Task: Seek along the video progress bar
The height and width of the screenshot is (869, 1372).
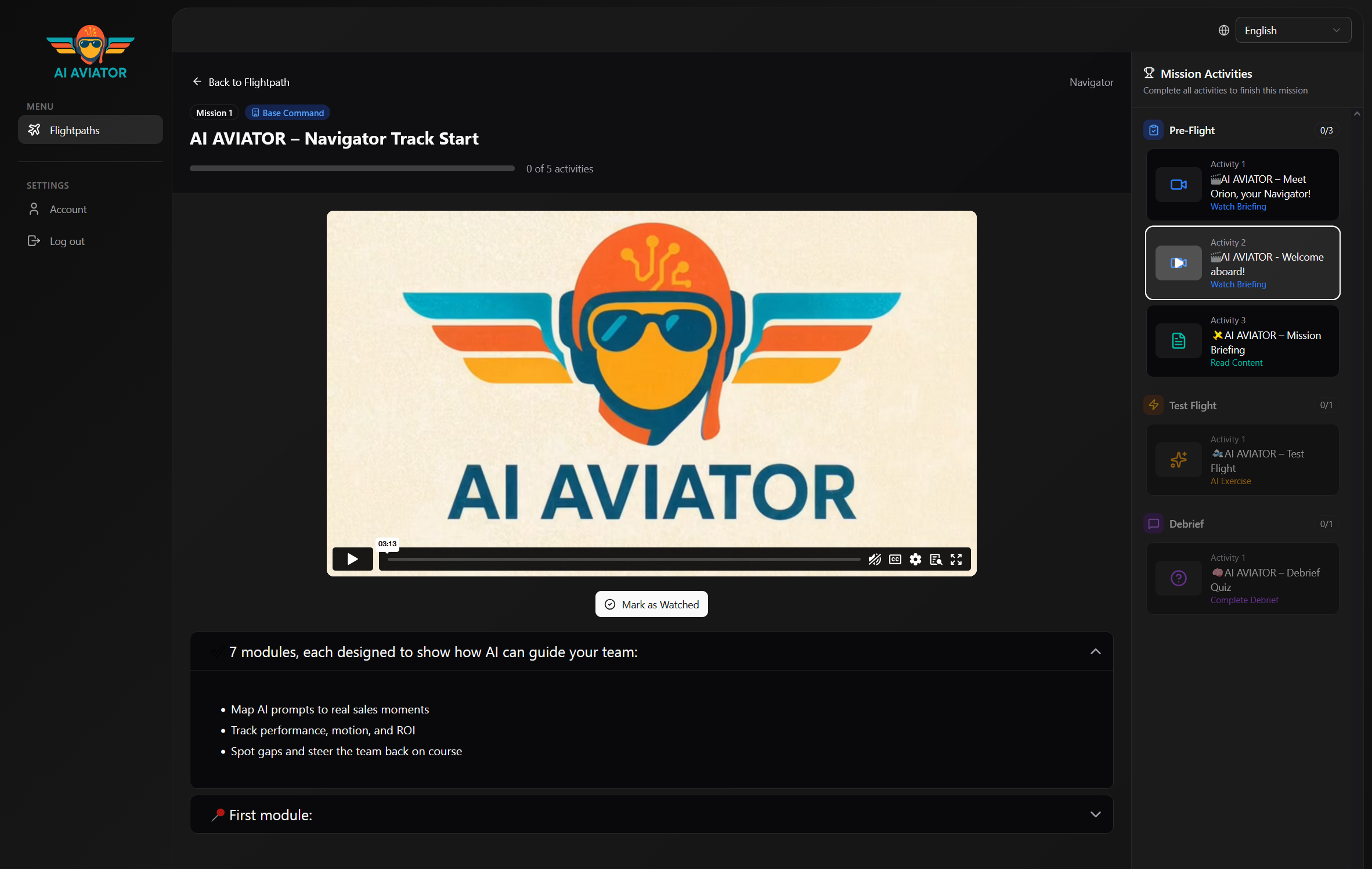Action: pos(624,559)
